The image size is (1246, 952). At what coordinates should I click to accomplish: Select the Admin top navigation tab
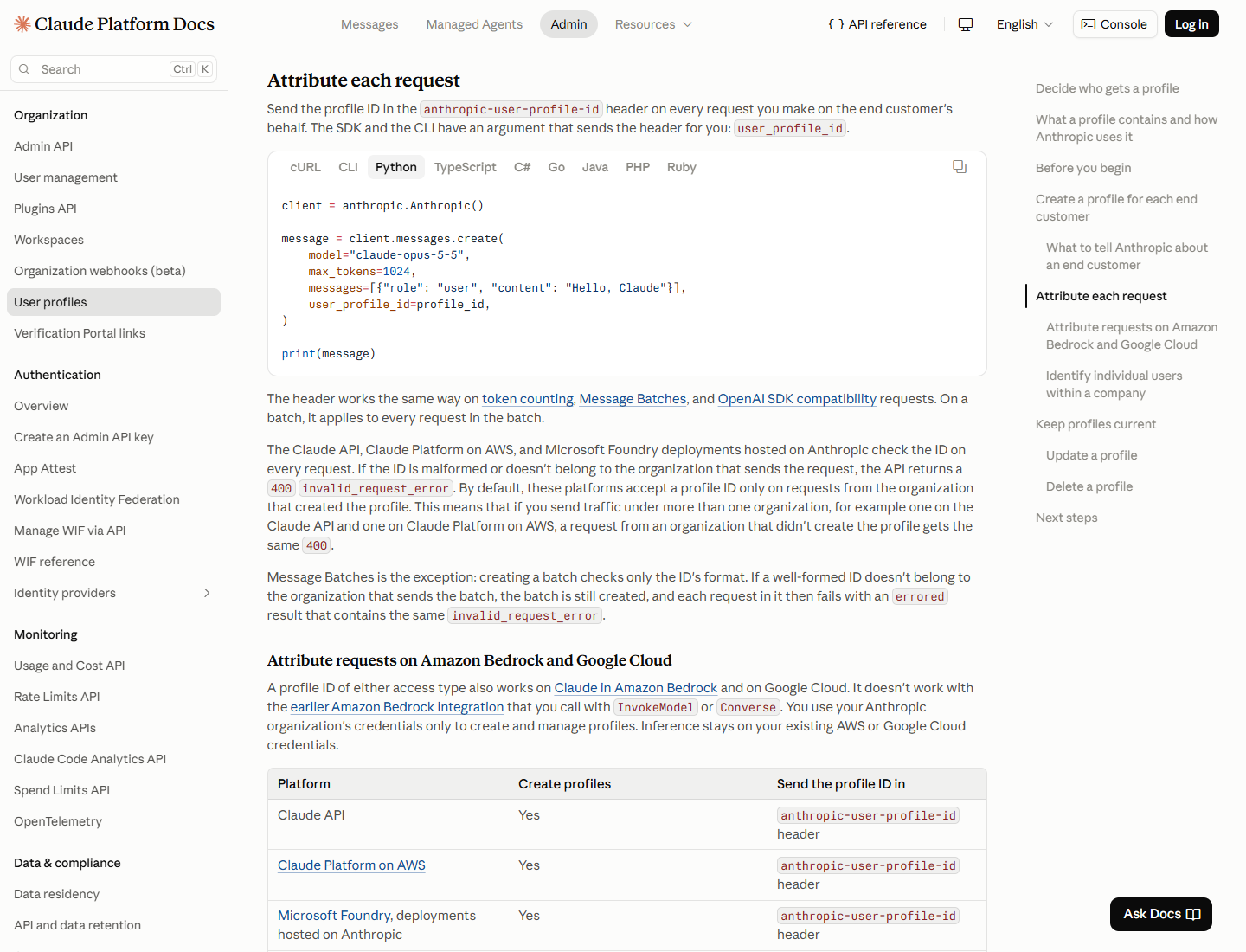568,24
